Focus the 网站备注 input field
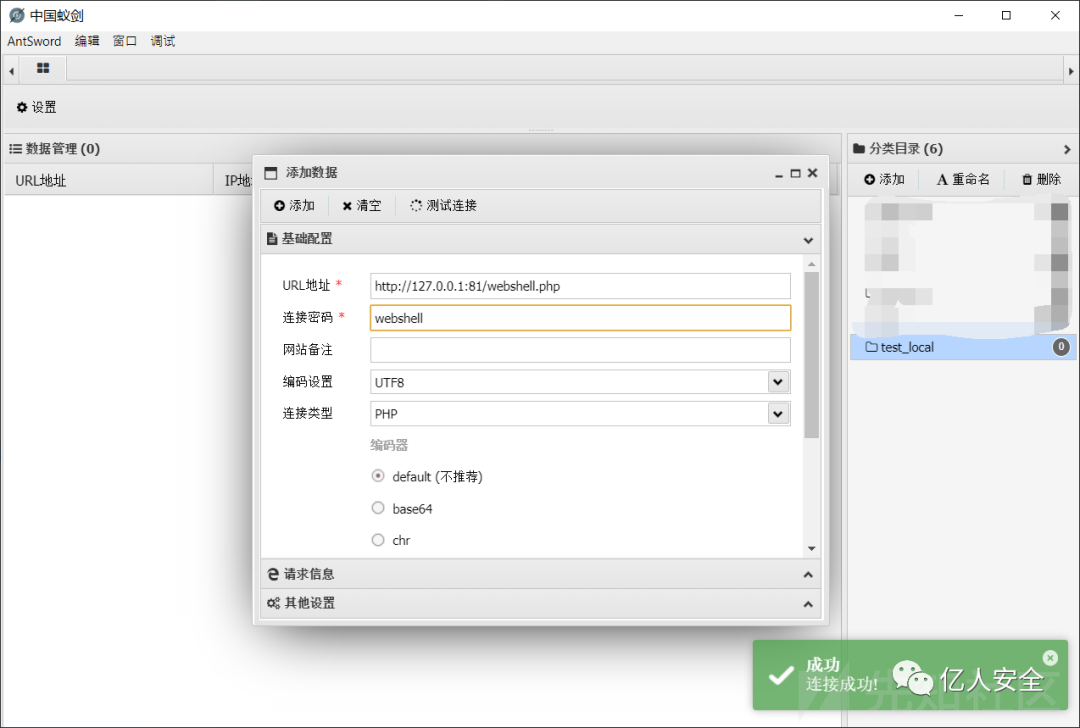1080x728 pixels. click(x=580, y=350)
